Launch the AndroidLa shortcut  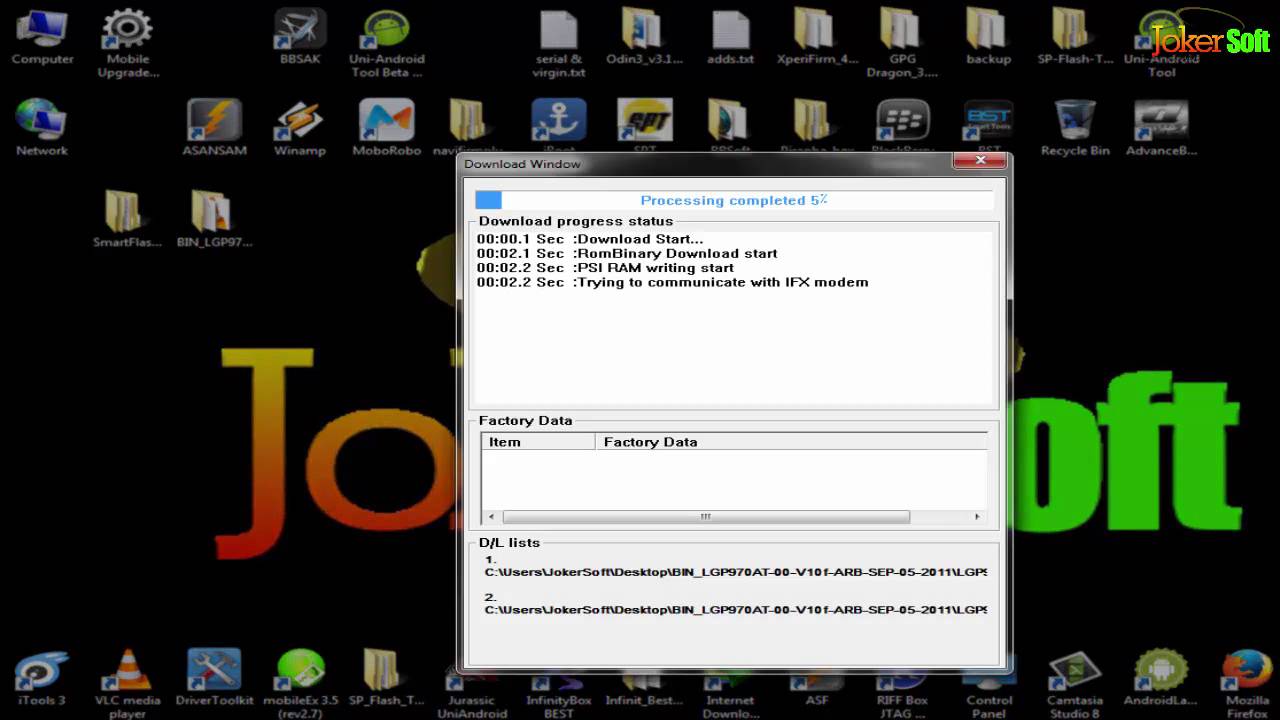1161,677
